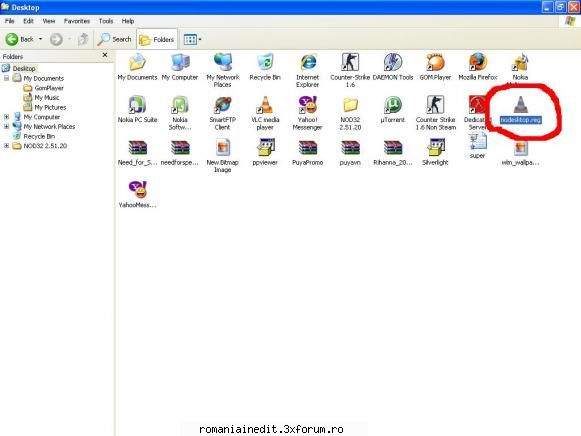Image resolution: width=581 pixels, height=436 pixels.
Task: Select My Music in folder tree
Action: pos(47,97)
